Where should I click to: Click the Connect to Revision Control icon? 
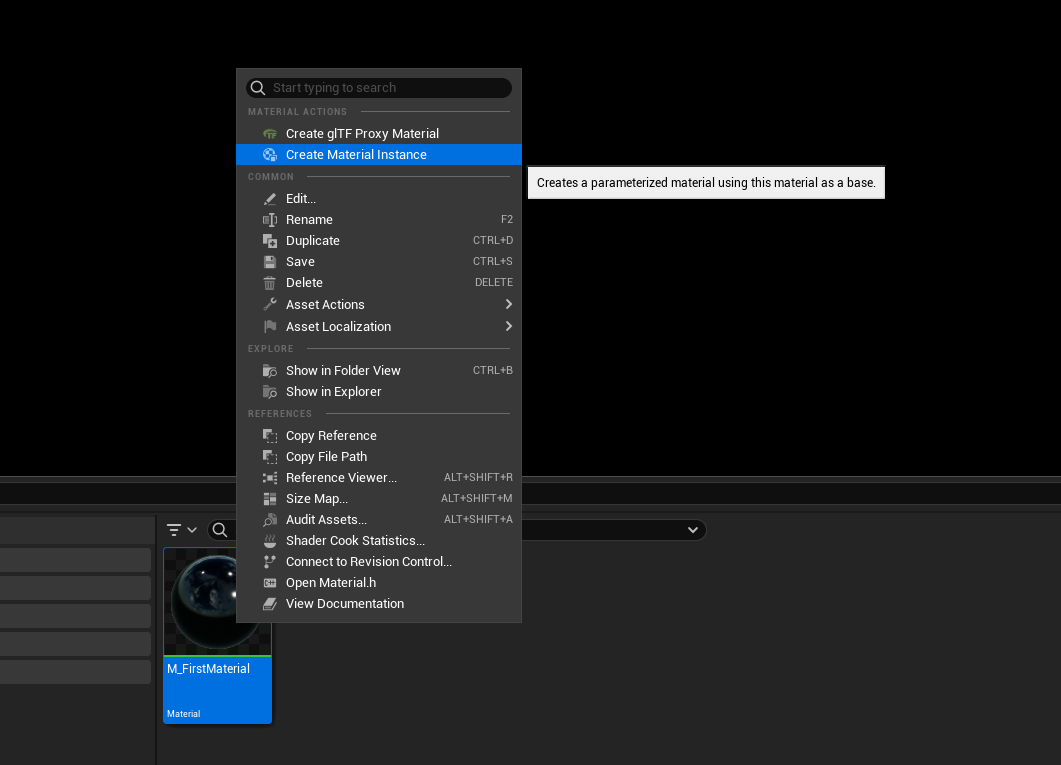click(270, 561)
